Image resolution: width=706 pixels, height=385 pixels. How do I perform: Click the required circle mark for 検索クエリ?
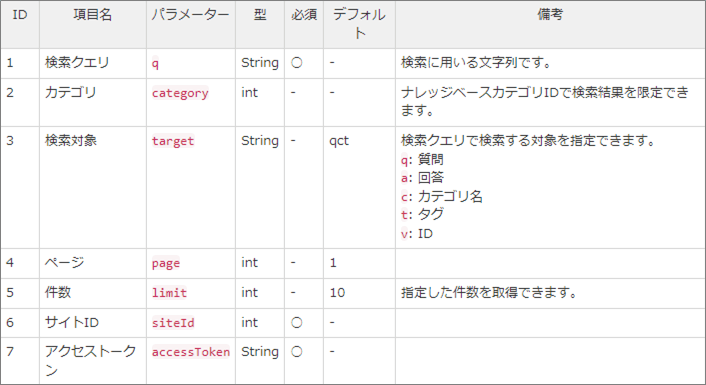click(296, 63)
